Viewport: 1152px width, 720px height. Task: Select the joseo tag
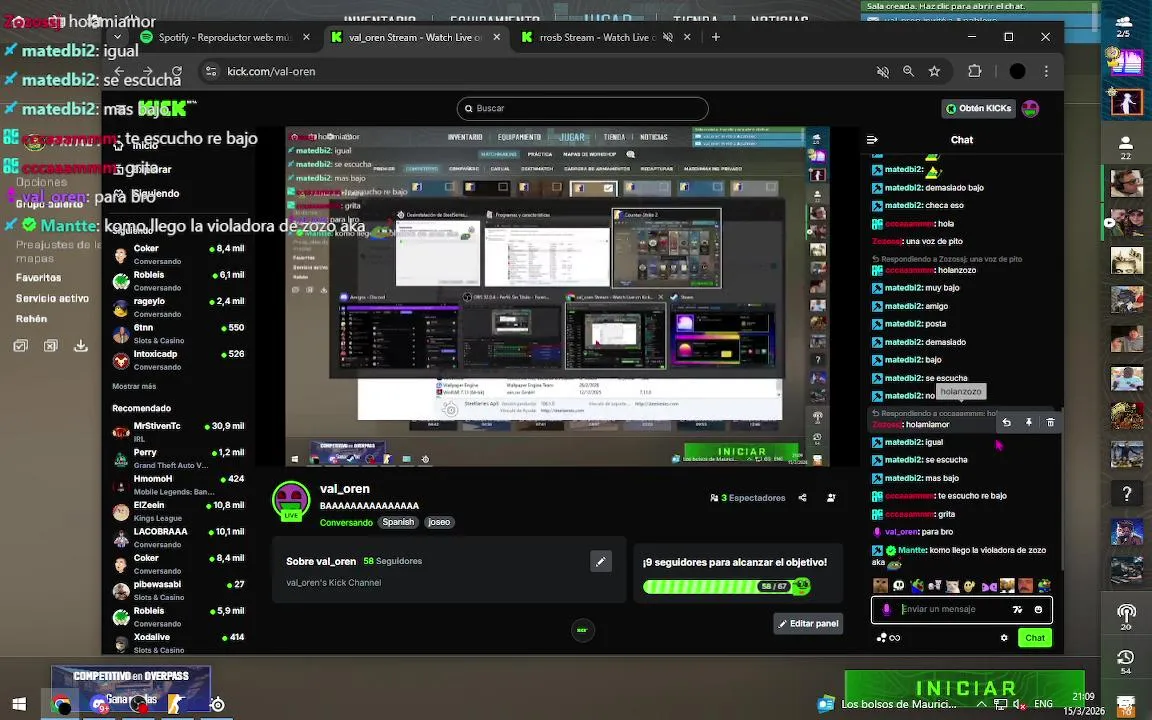[x=439, y=522]
